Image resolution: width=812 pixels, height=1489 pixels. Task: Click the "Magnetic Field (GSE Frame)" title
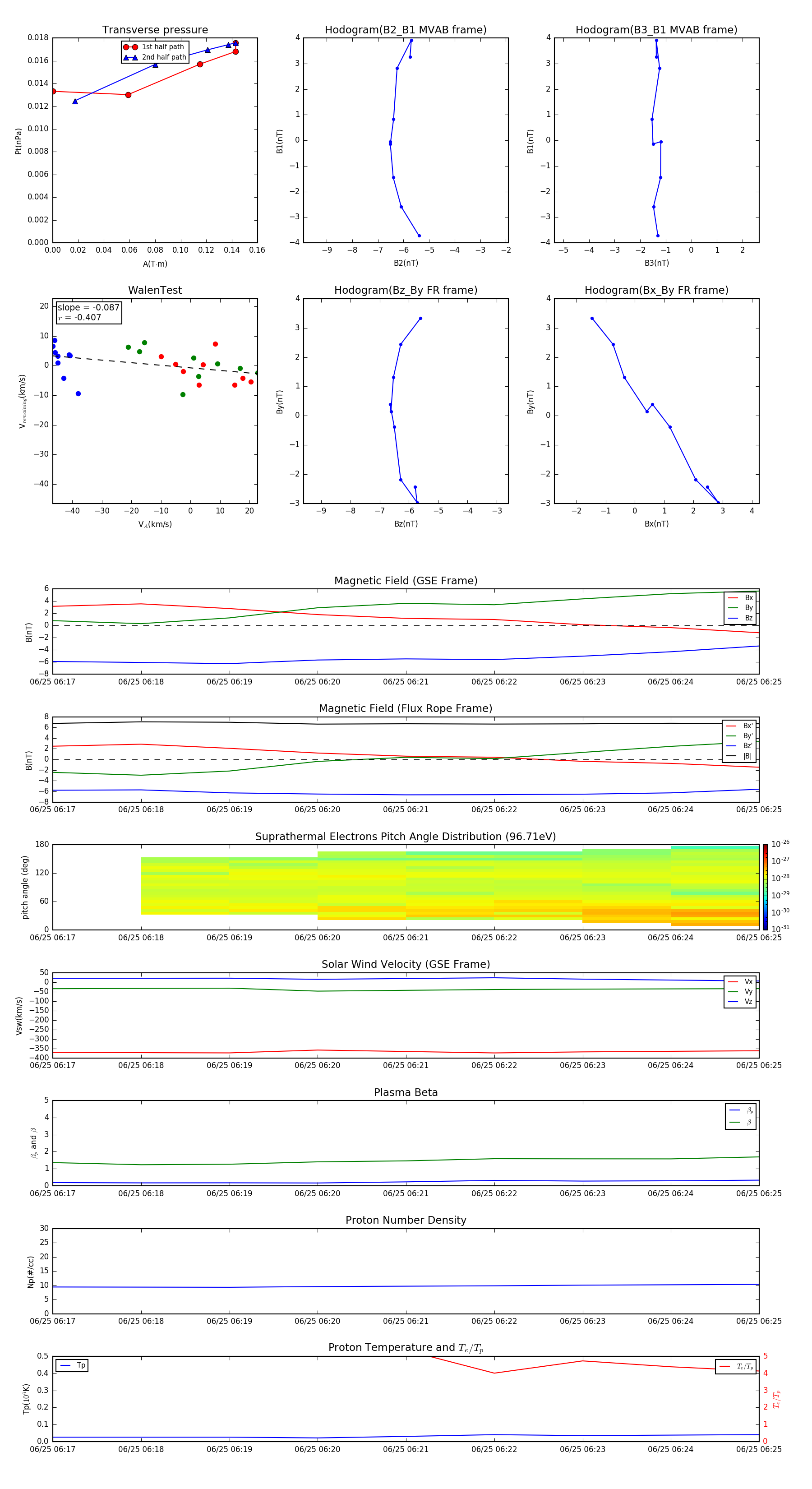coord(406,580)
